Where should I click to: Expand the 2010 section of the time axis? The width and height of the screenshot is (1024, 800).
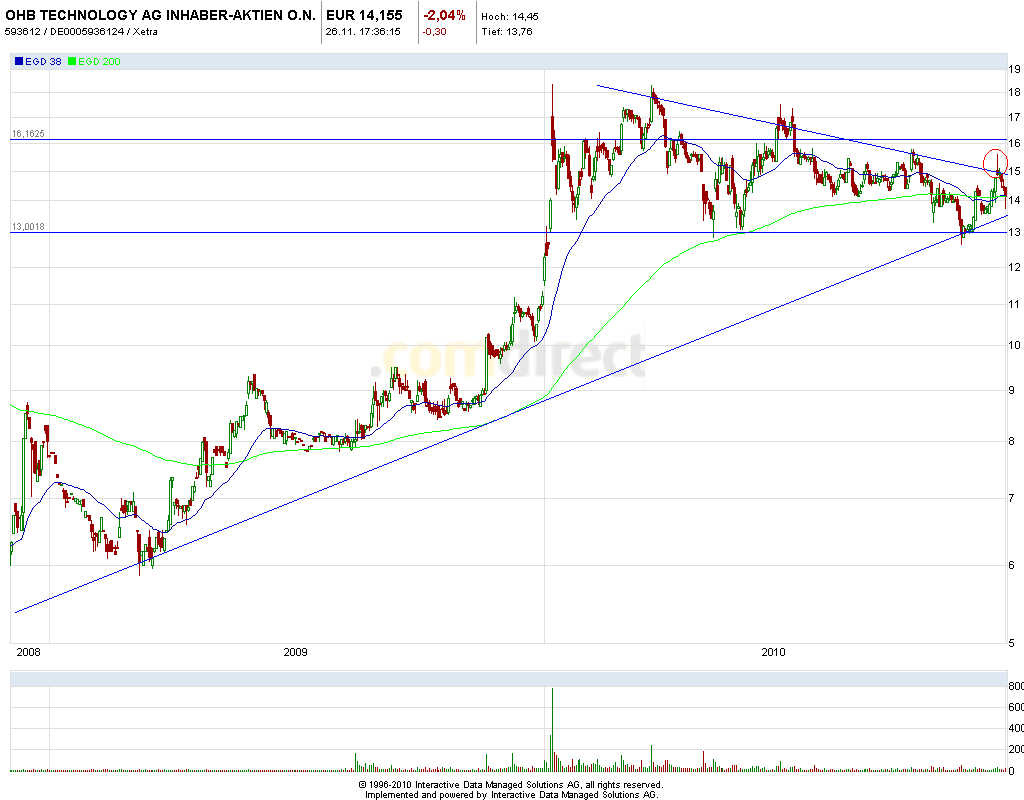774,652
